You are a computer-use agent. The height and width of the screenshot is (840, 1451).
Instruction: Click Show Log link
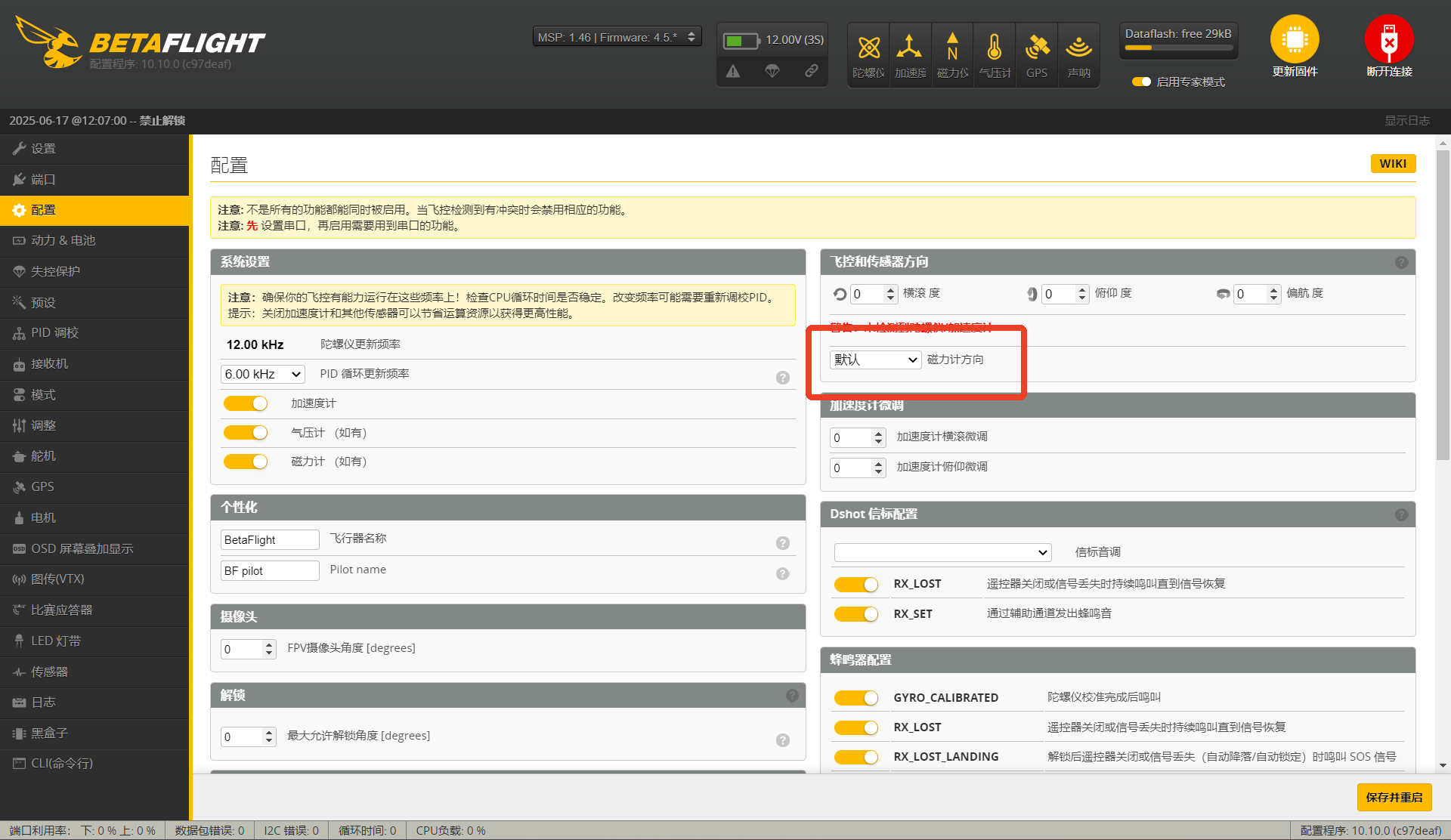coord(1406,121)
